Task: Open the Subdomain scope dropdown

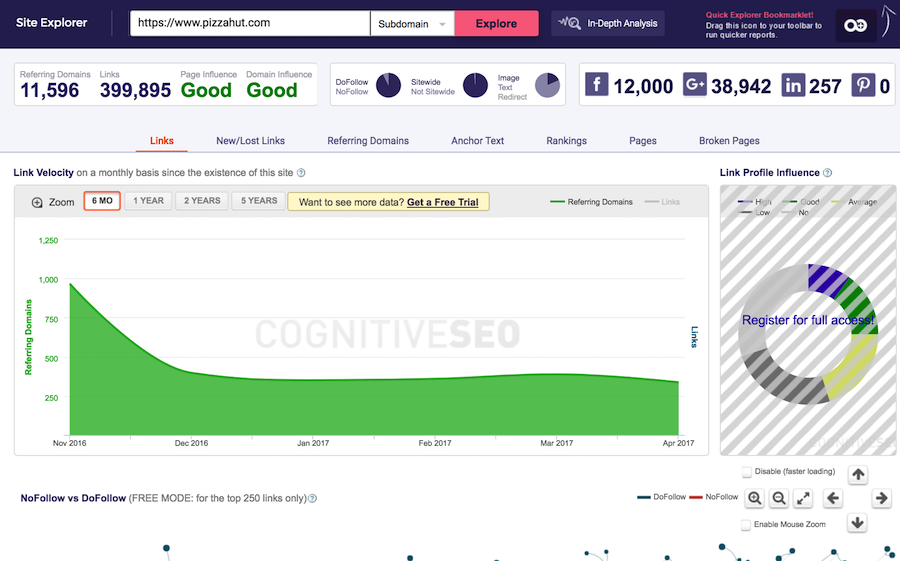Action: click(x=412, y=24)
